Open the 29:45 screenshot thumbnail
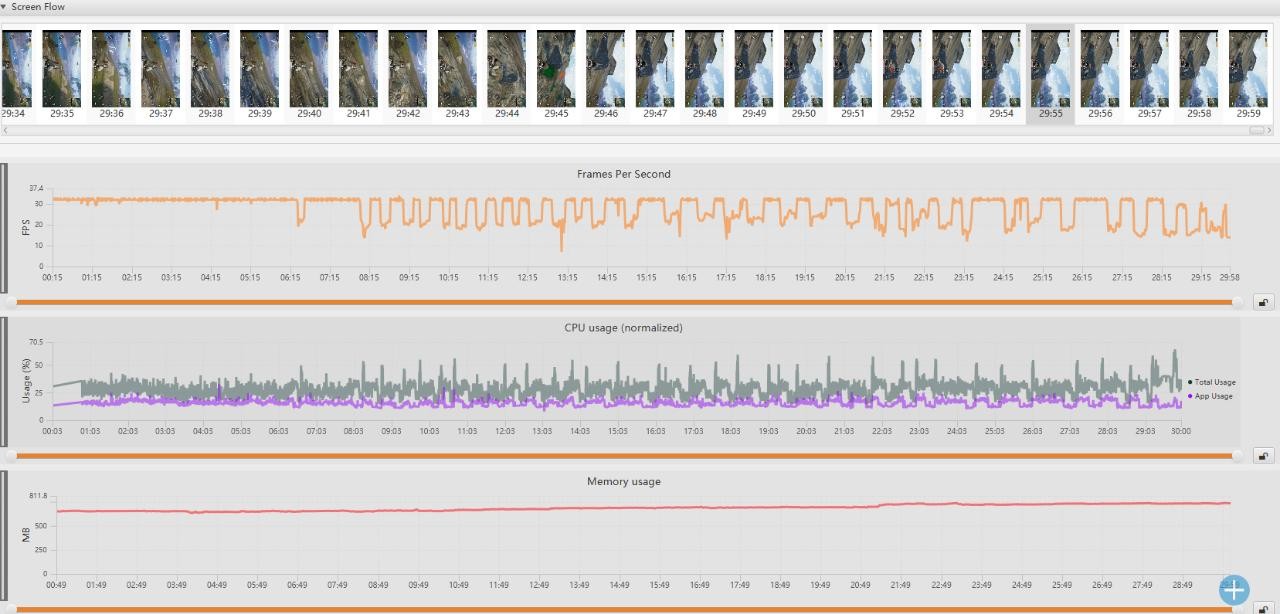Viewport: 1280px width, 614px height. 556,69
